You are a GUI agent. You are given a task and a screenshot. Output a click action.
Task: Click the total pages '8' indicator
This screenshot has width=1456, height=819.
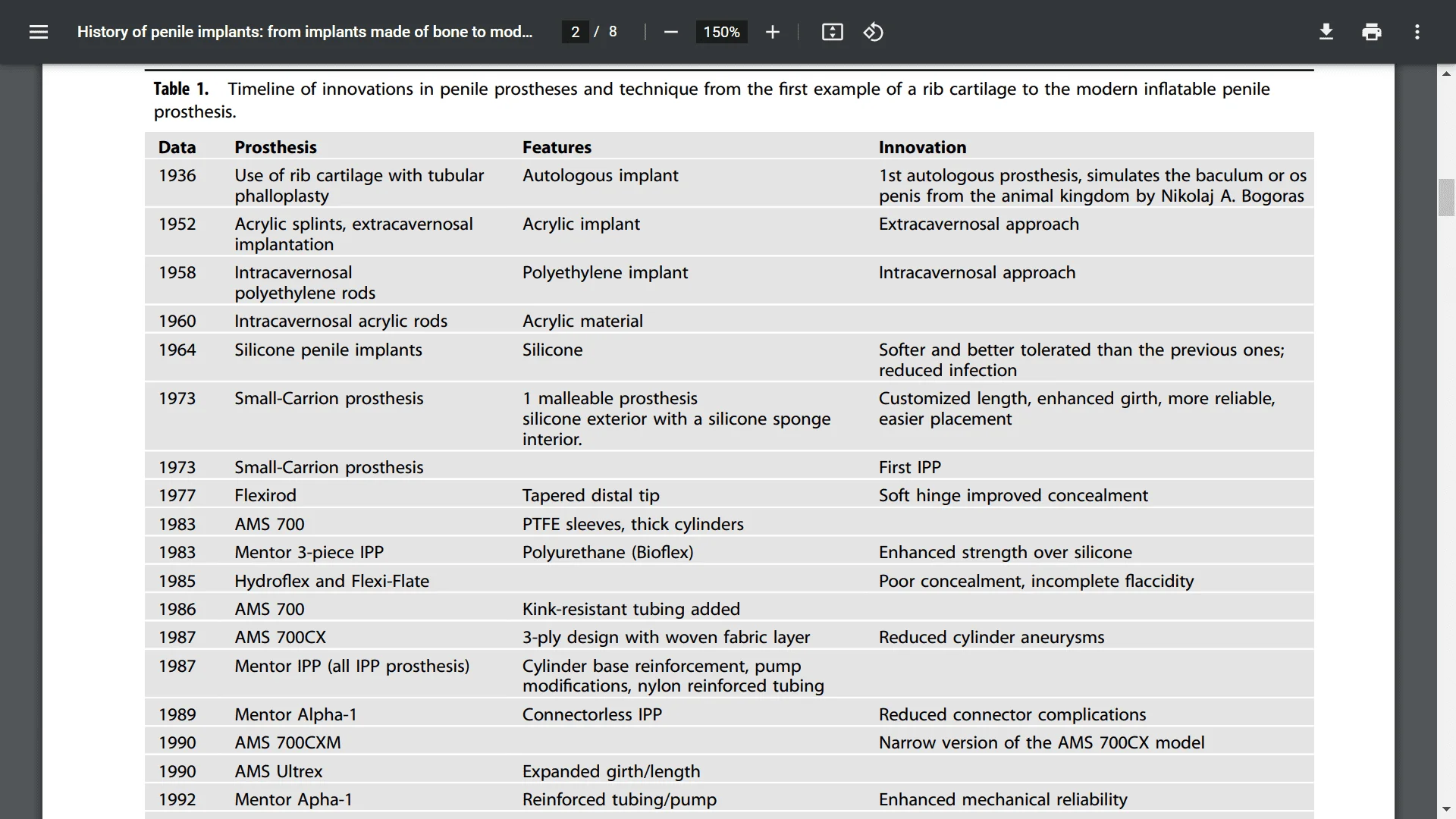coord(613,32)
